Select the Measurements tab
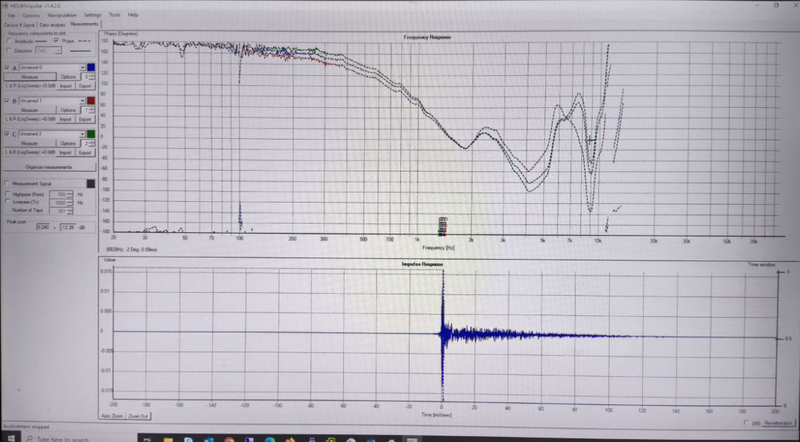Image resolution: width=800 pixels, height=442 pixels. (85, 24)
